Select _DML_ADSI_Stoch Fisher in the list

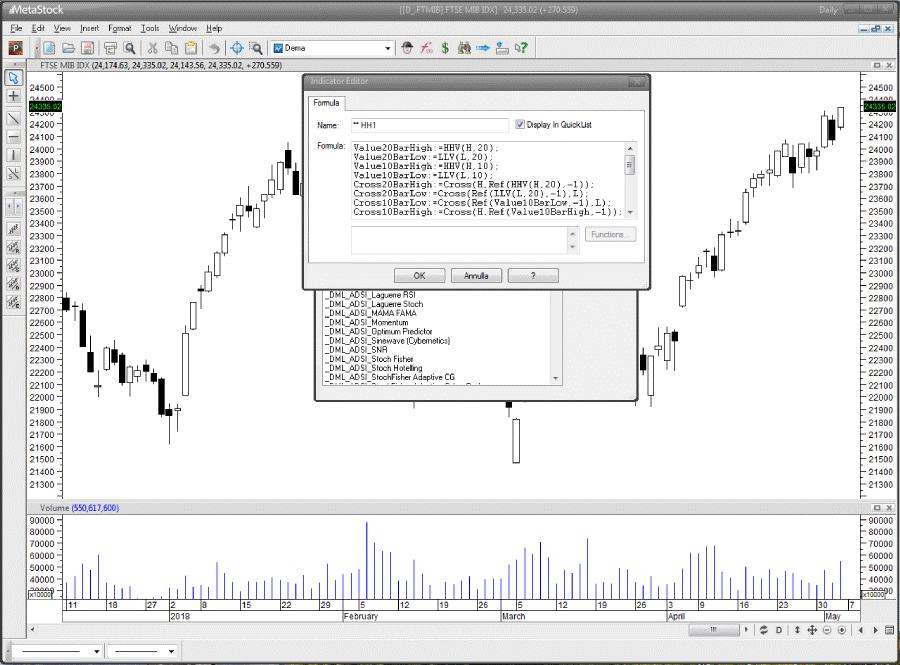click(369, 359)
